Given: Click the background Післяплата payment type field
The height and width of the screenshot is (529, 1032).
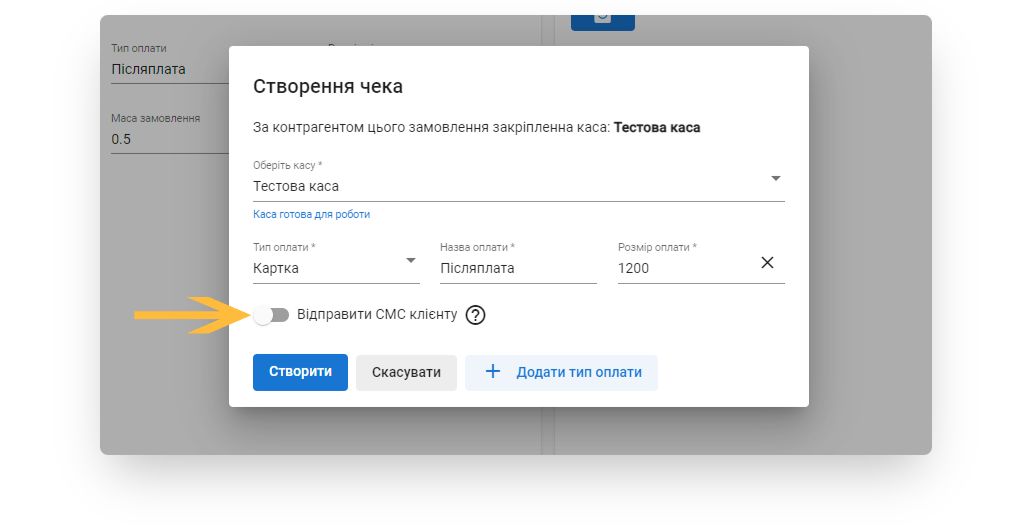Looking at the screenshot, I should (x=165, y=69).
